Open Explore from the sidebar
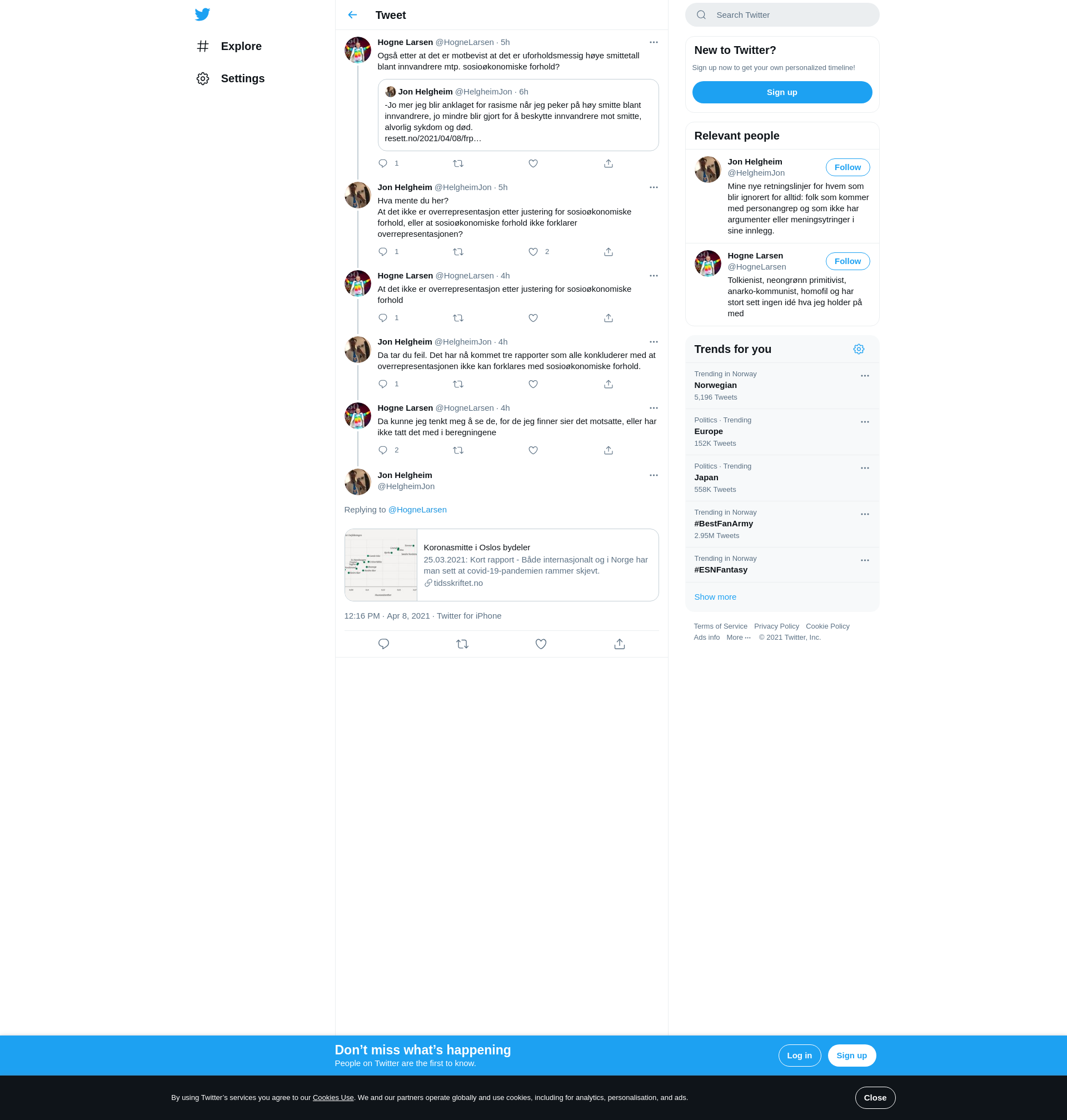The image size is (1067, 1120). point(228,46)
